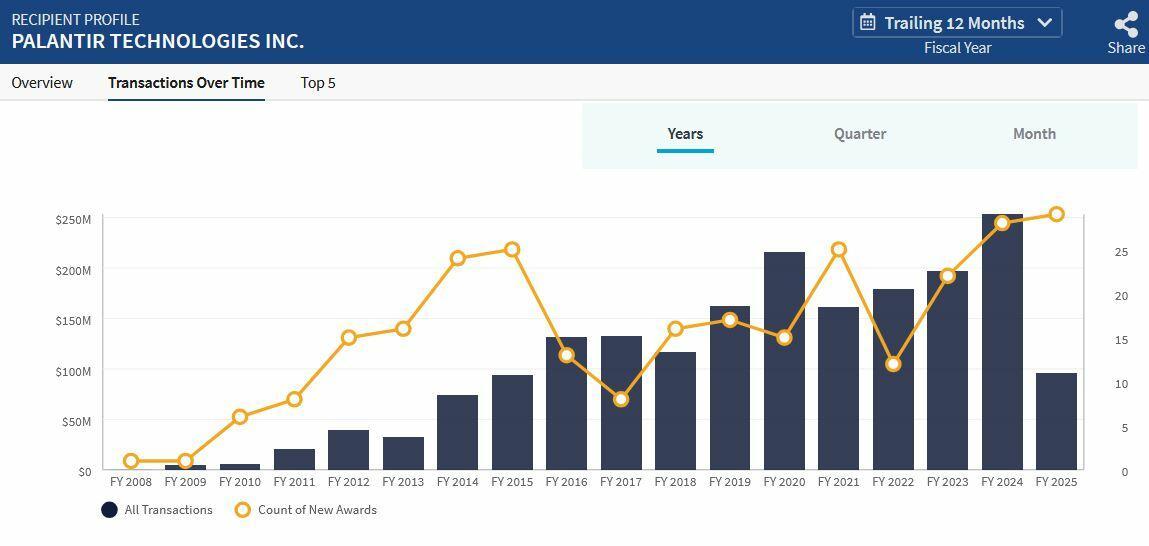Click the Palantir Technologies Inc. title
1149x546 pixels.
pyautogui.click(x=158, y=41)
